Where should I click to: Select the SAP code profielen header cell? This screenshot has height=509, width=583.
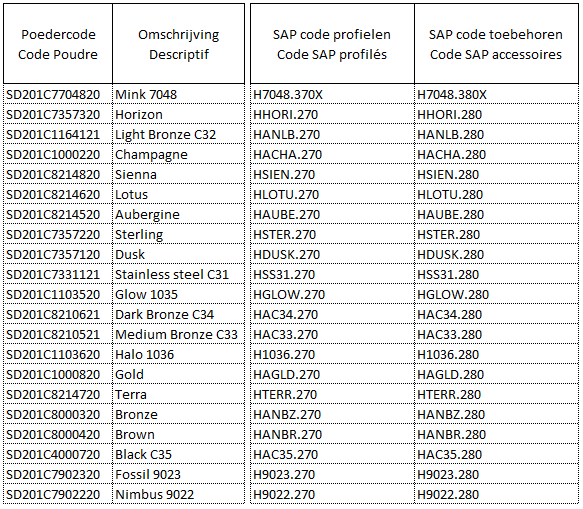click(332, 44)
